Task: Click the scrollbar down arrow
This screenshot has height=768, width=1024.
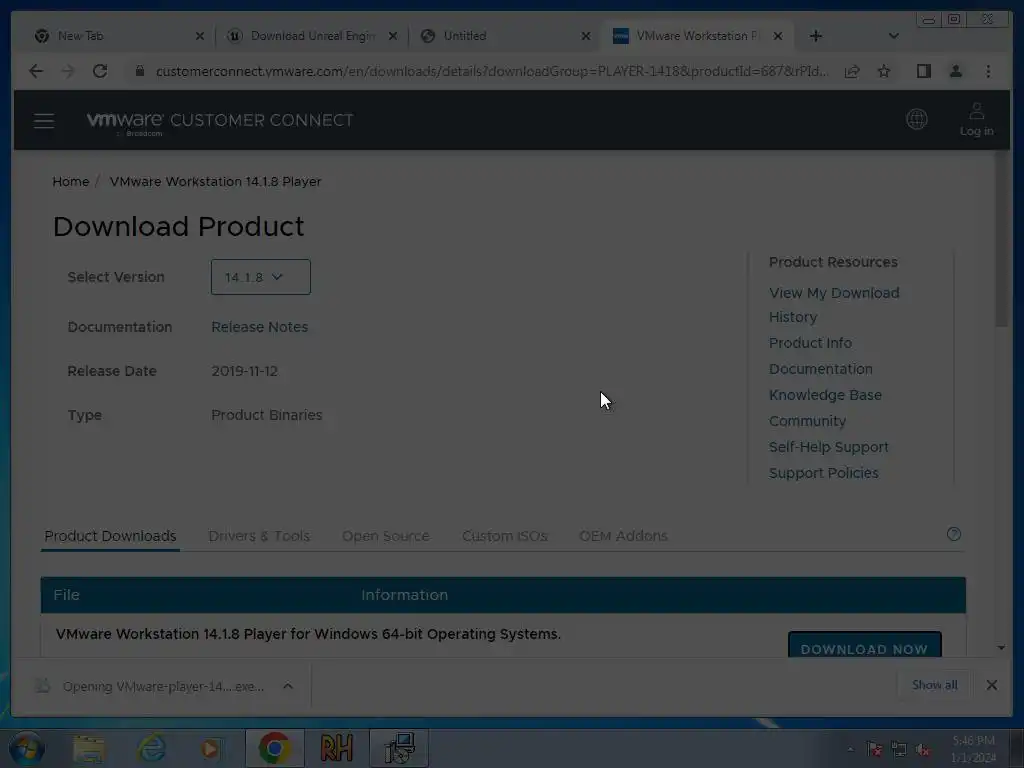Action: [x=1001, y=648]
